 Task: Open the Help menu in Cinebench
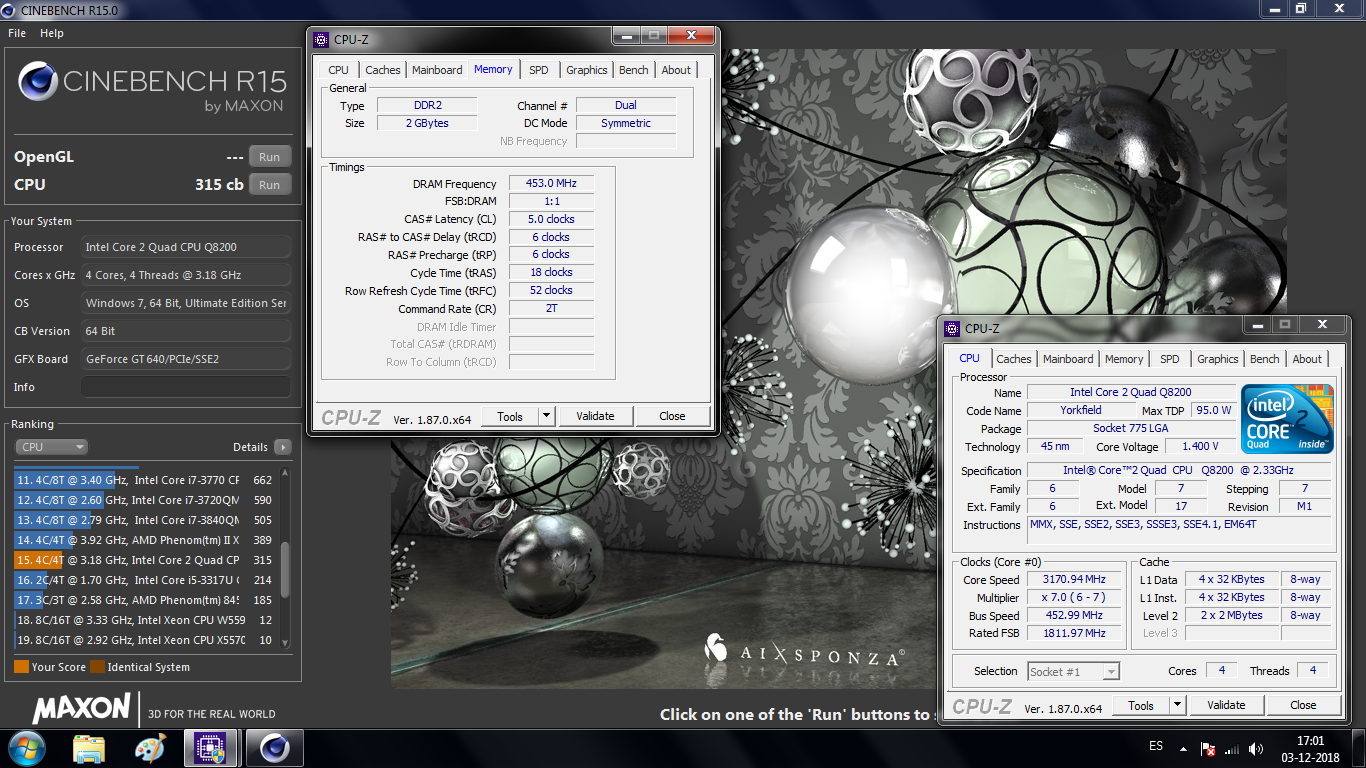click(52, 33)
